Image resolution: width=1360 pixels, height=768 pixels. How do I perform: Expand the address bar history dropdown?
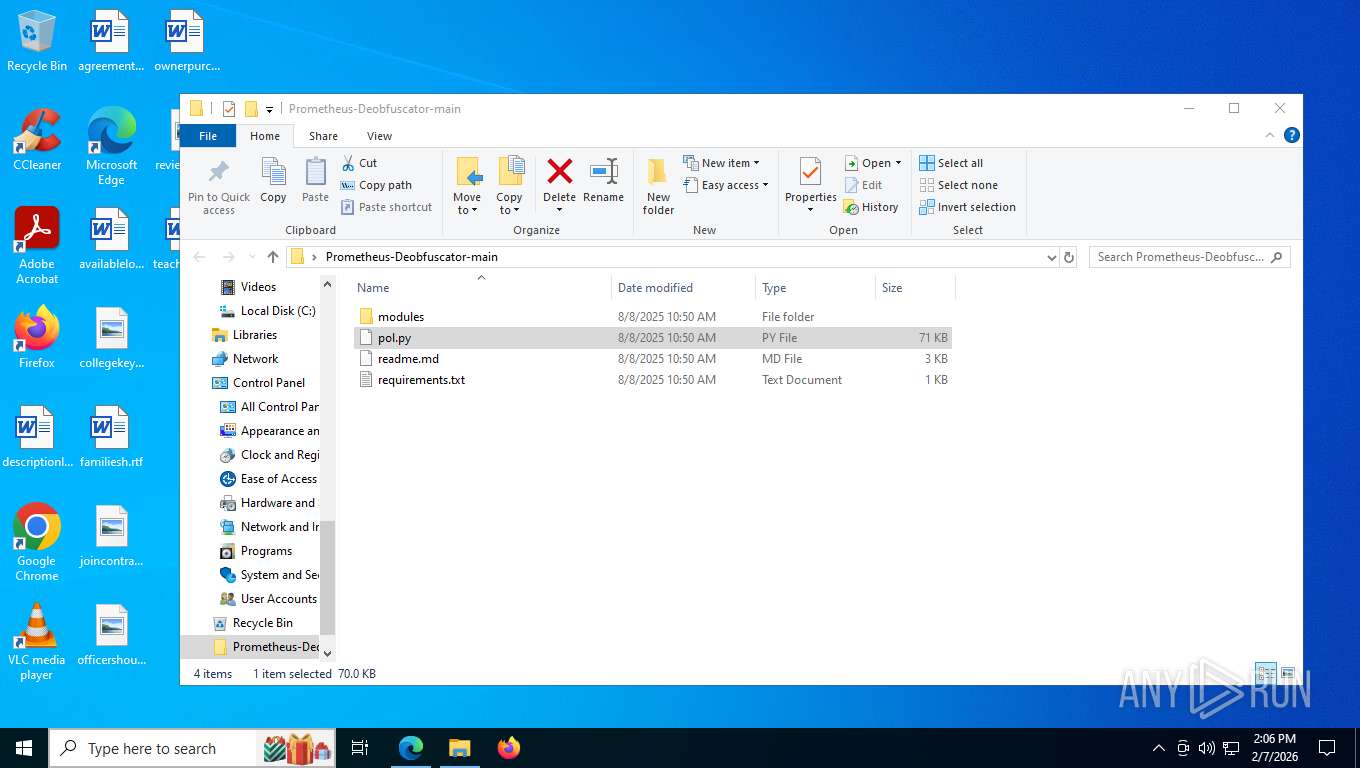(x=1051, y=257)
